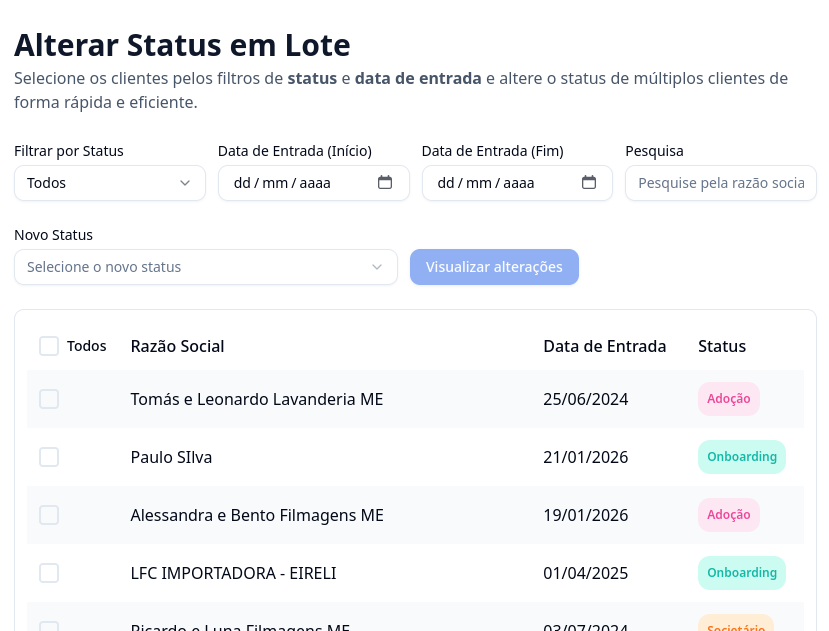Check the row for Paulo SIlva
Viewport: 829px width, 631px height.
49,457
